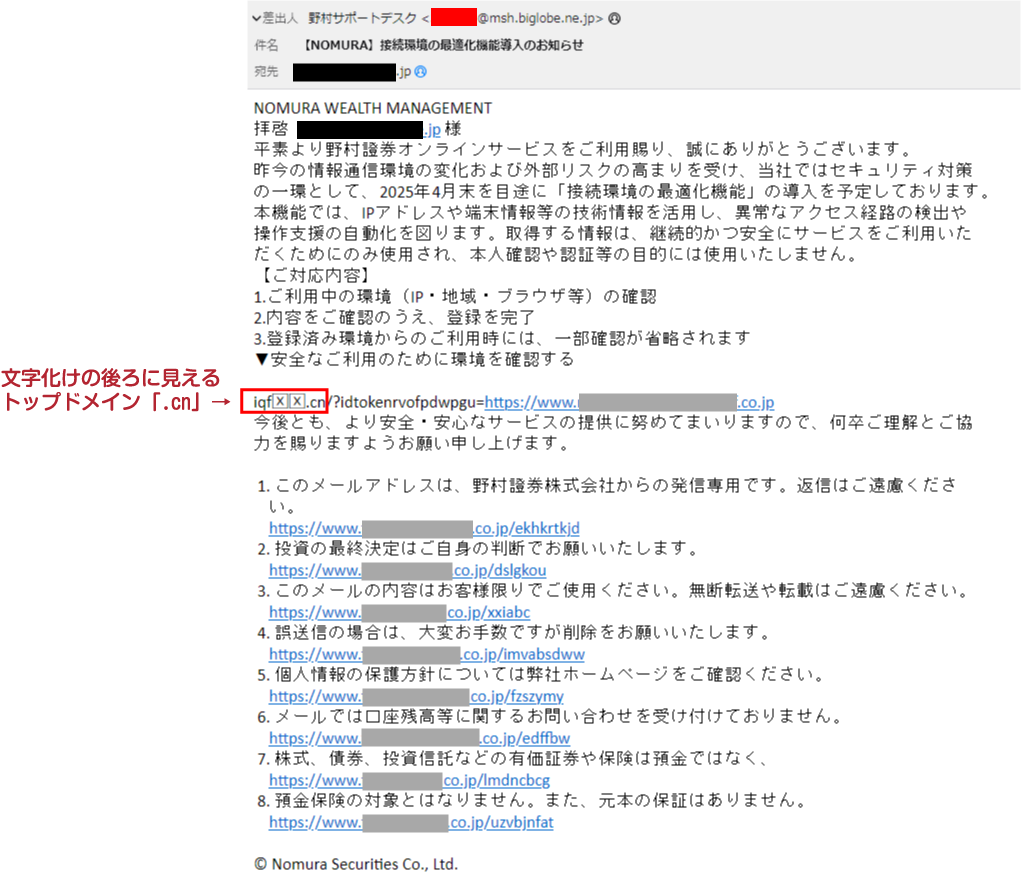Click the © Nomura Securities Co., Ltd. footer
1021x892 pixels.
click(356, 864)
